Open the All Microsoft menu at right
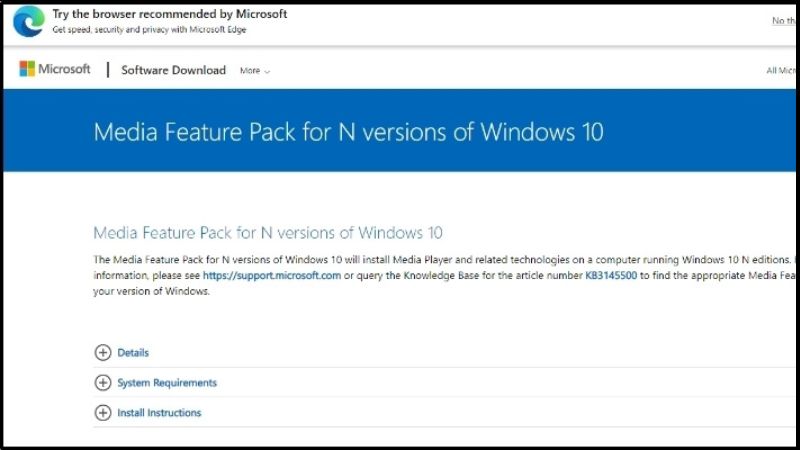Image resolution: width=800 pixels, height=450 pixels. coord(781,70)
